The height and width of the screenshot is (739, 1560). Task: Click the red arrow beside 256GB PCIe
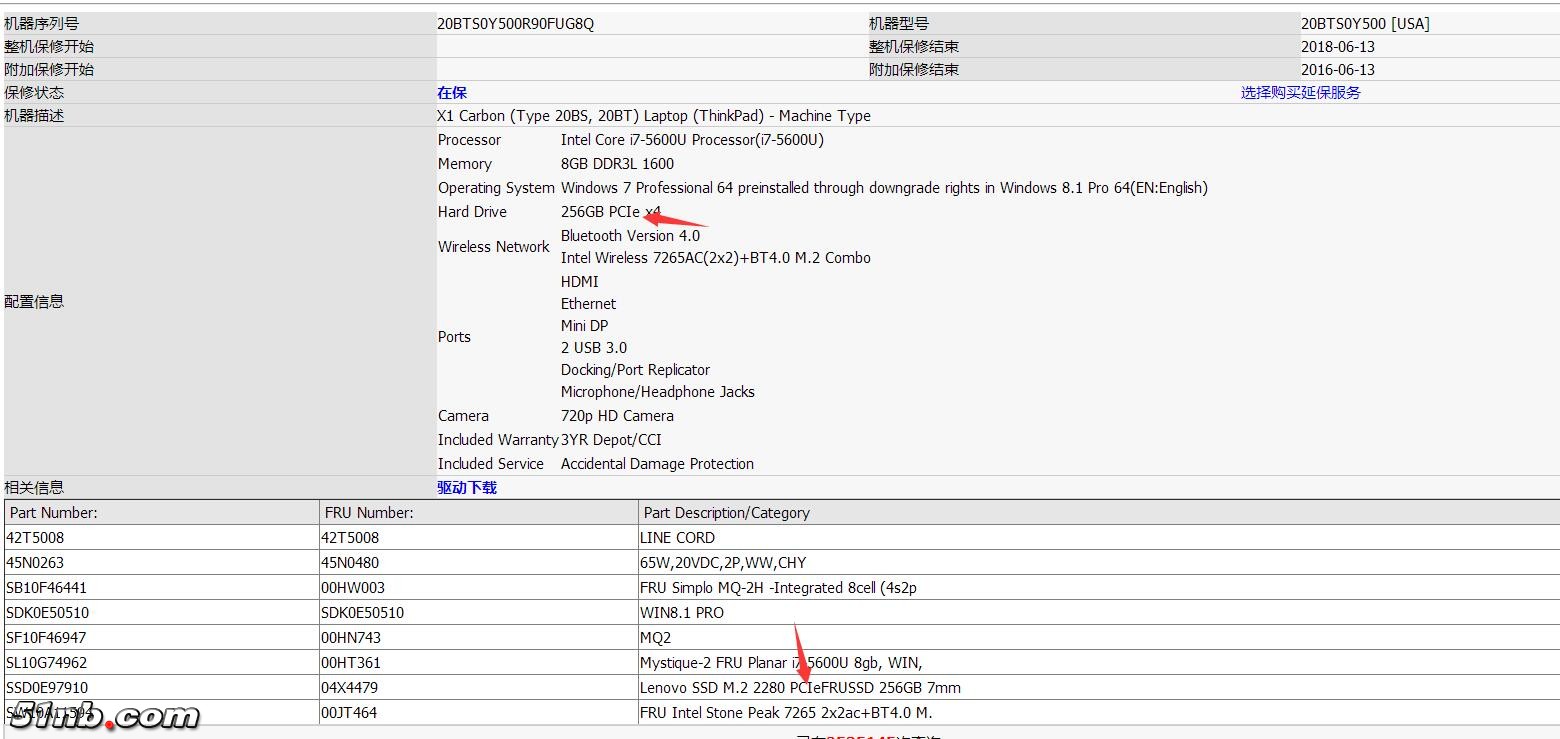coord(676,217)
